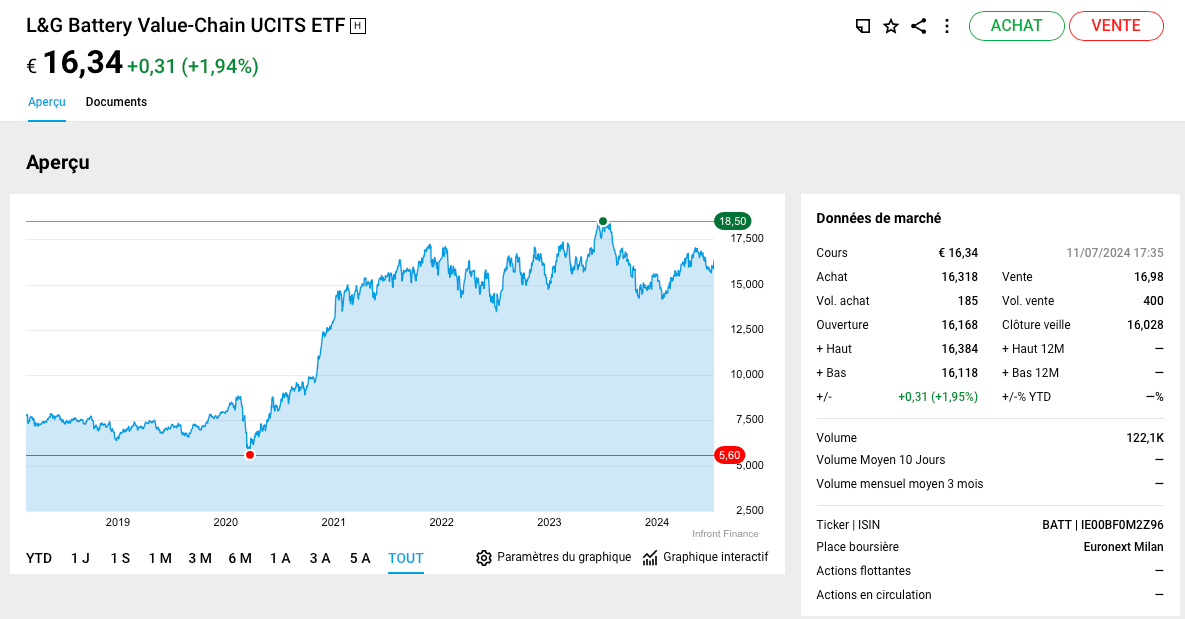
Task: Click the note/comment icon near ACHAT
Action: tap(862, 26)
